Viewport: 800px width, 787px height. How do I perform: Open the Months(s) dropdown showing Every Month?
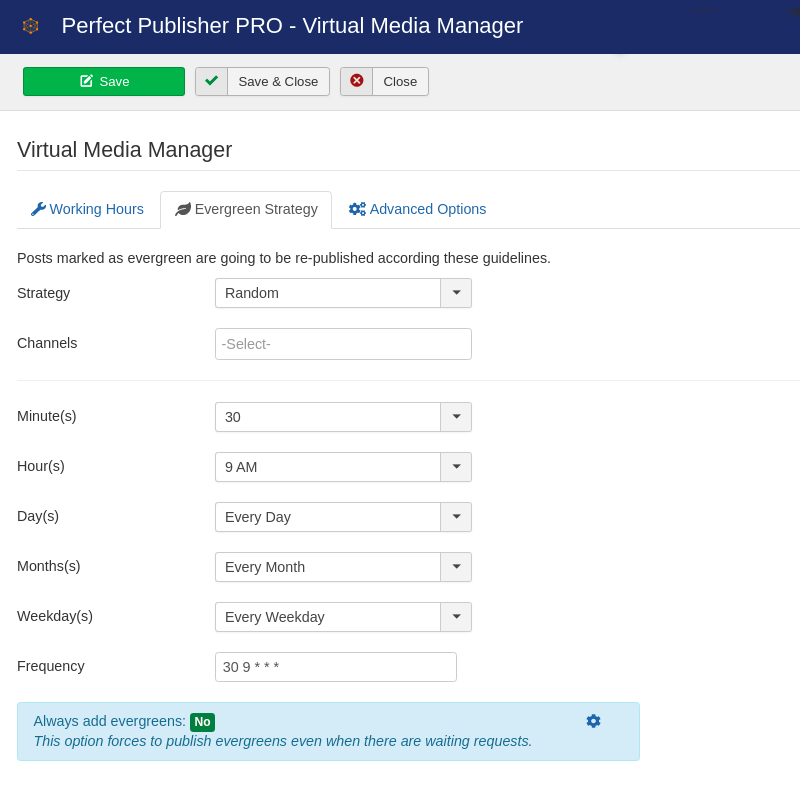(343, 567)
